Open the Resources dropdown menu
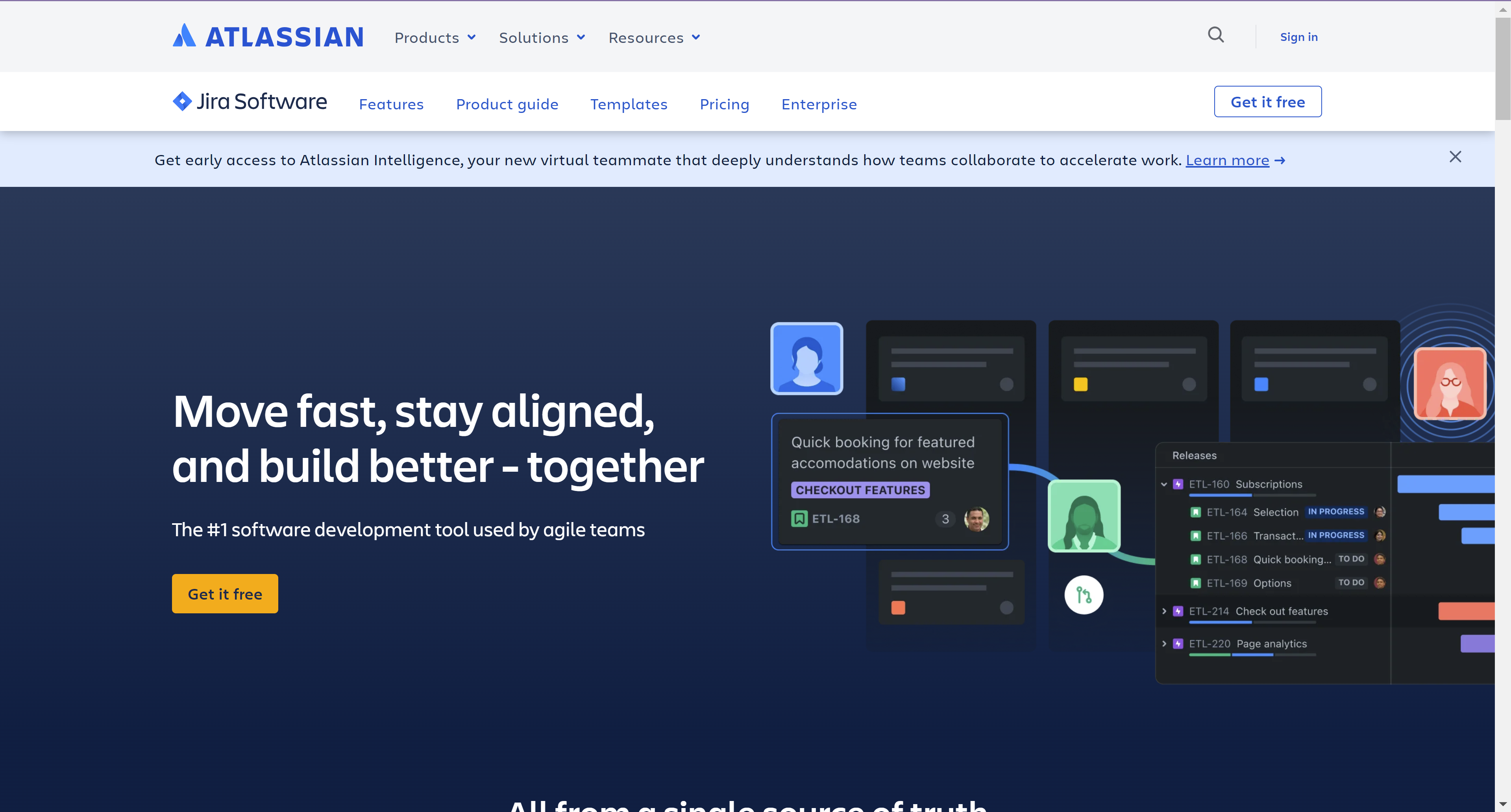Viewport: 1511px width, 812px height. coord(654,37)
